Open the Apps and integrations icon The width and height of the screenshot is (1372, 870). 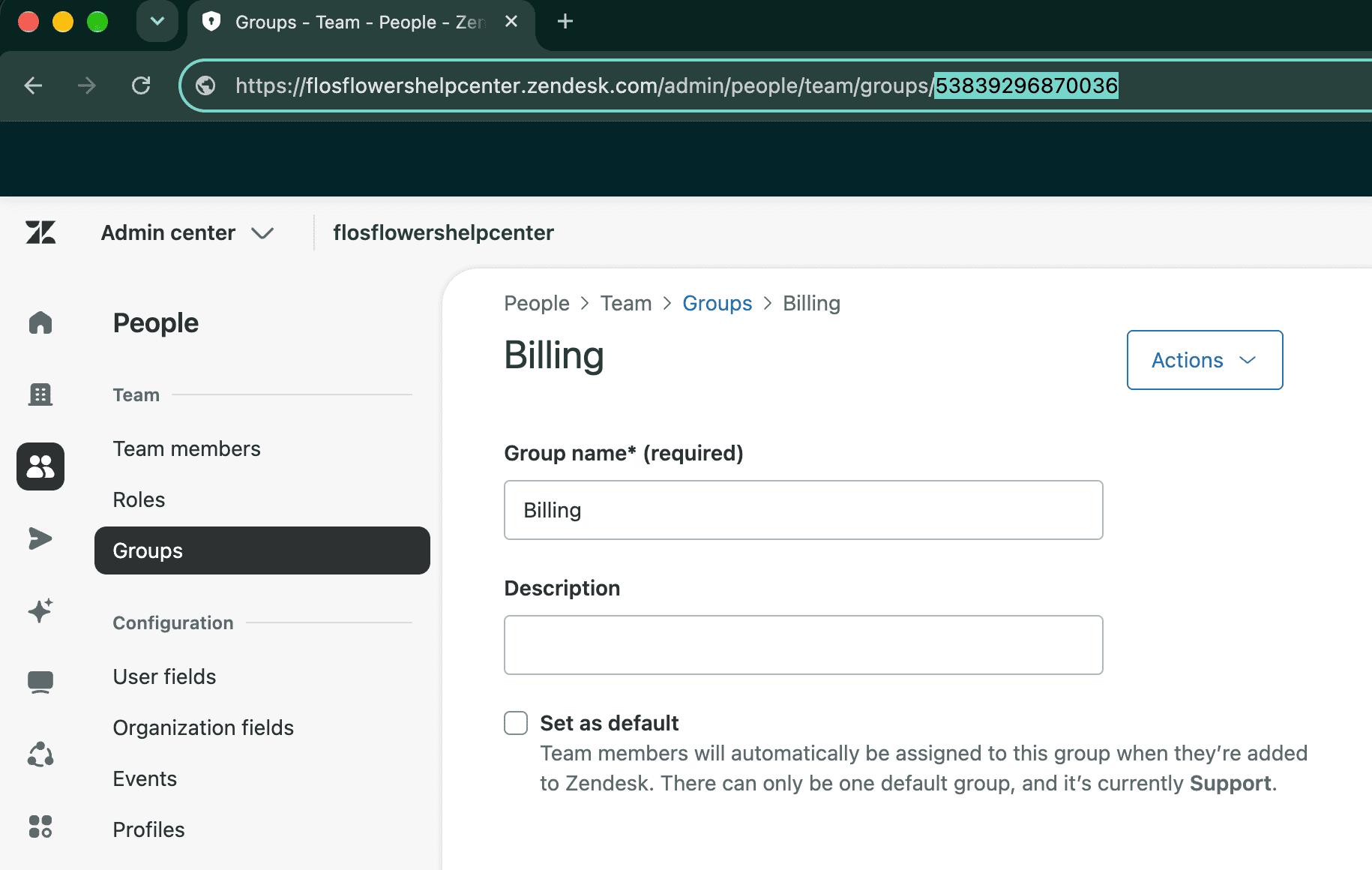pos(40,826)
